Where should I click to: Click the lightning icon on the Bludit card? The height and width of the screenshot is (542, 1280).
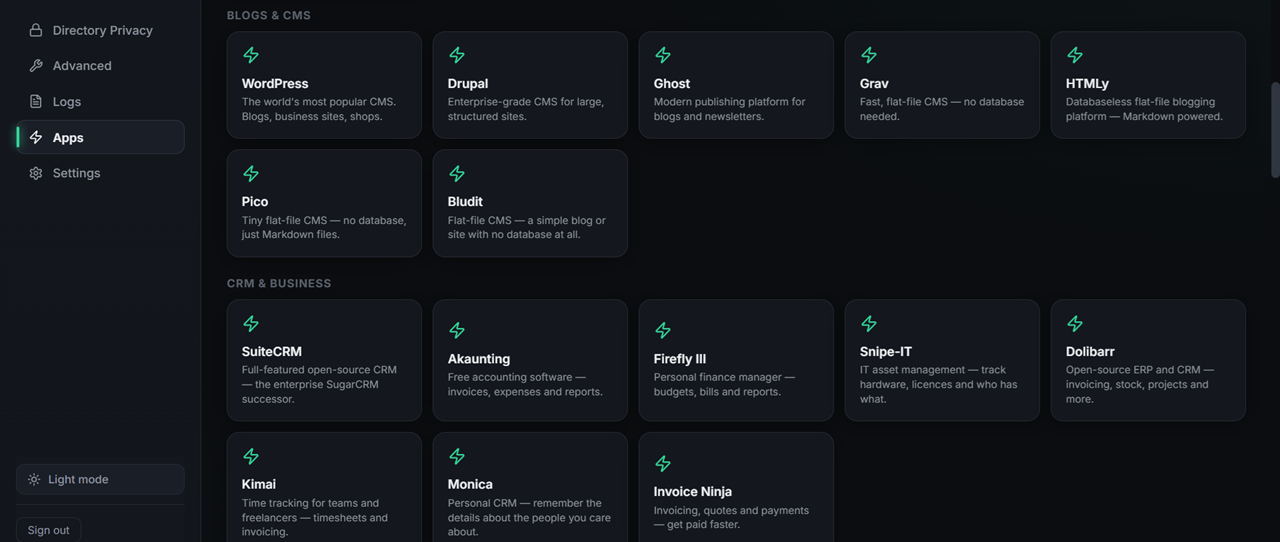pyautogui.click(x=457, y=174)
